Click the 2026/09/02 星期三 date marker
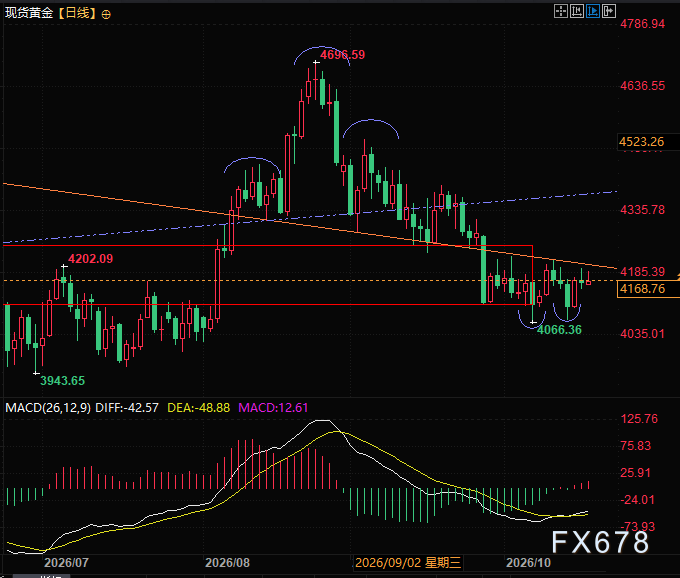The height and width of the screenshot is (578, 680). pyautogui.click(x=408, y=563)
